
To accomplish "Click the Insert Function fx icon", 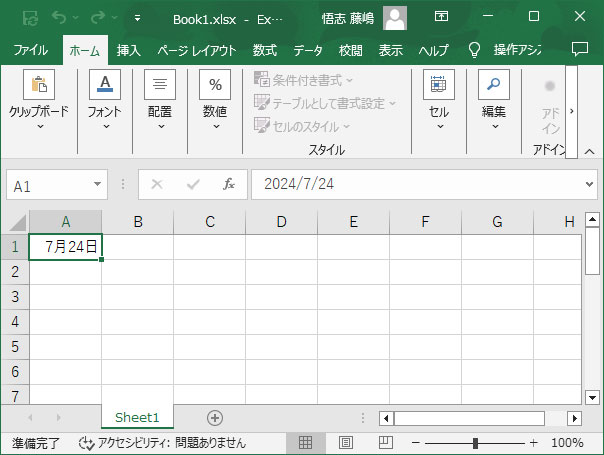I will coord(229,184).
